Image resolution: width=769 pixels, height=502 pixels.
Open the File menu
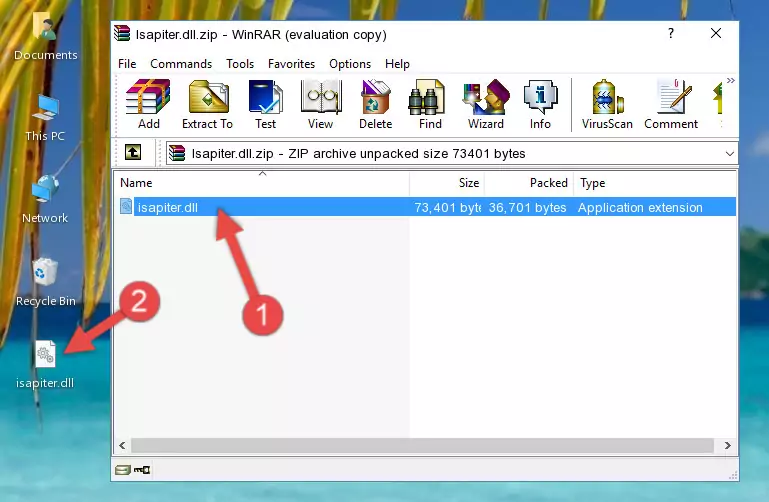coord(127,64)
